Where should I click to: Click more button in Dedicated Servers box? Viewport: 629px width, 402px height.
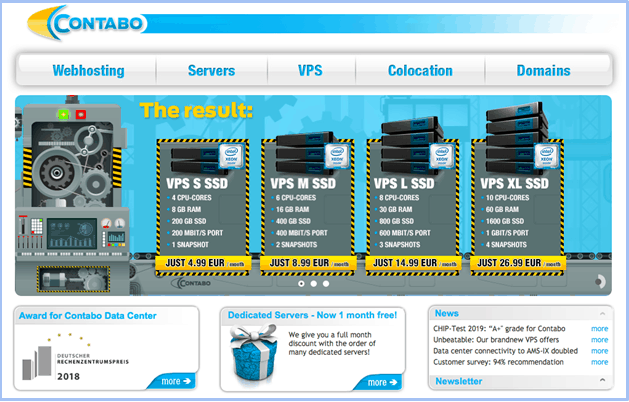[x=381, y=382]
